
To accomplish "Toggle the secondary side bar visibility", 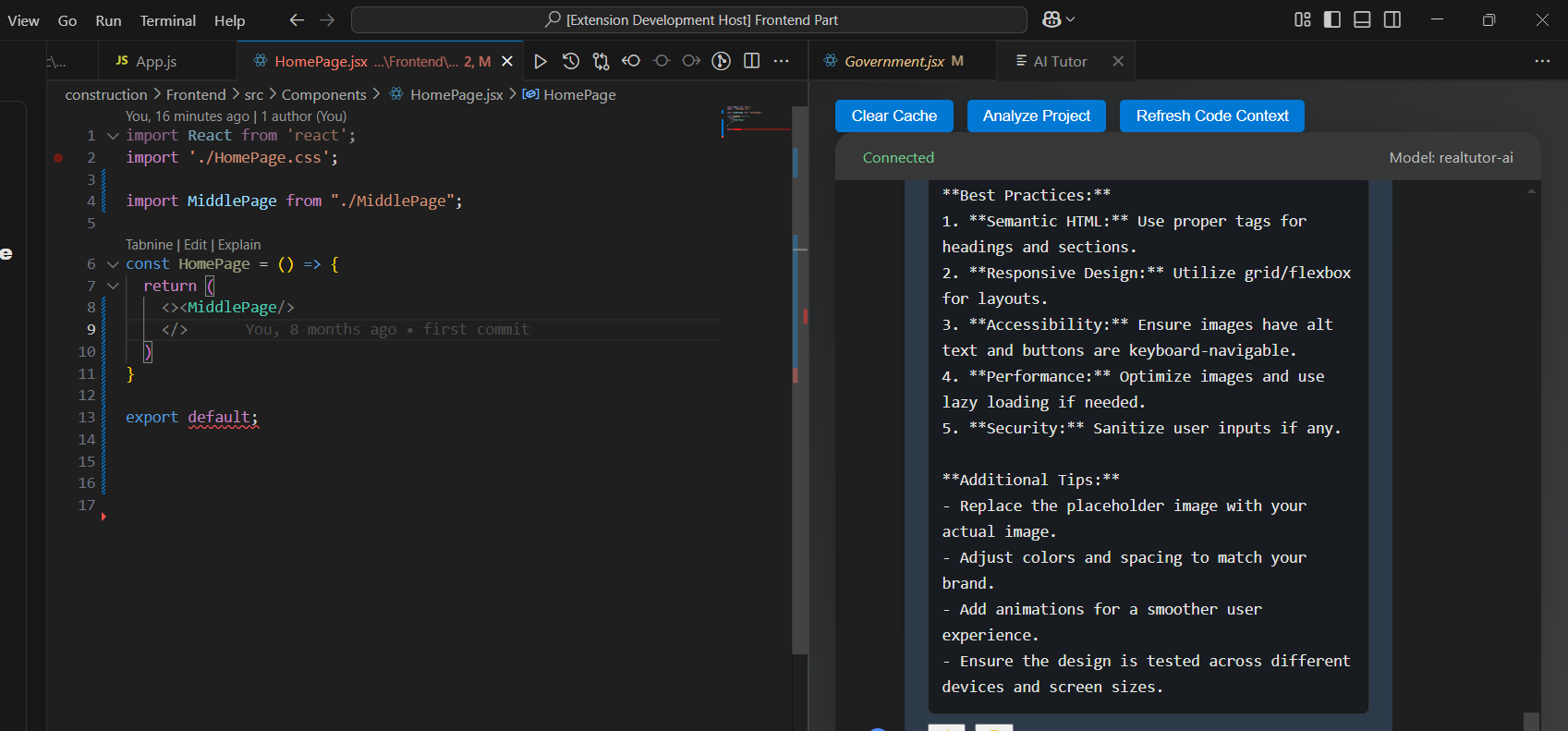I will 1392,19.
